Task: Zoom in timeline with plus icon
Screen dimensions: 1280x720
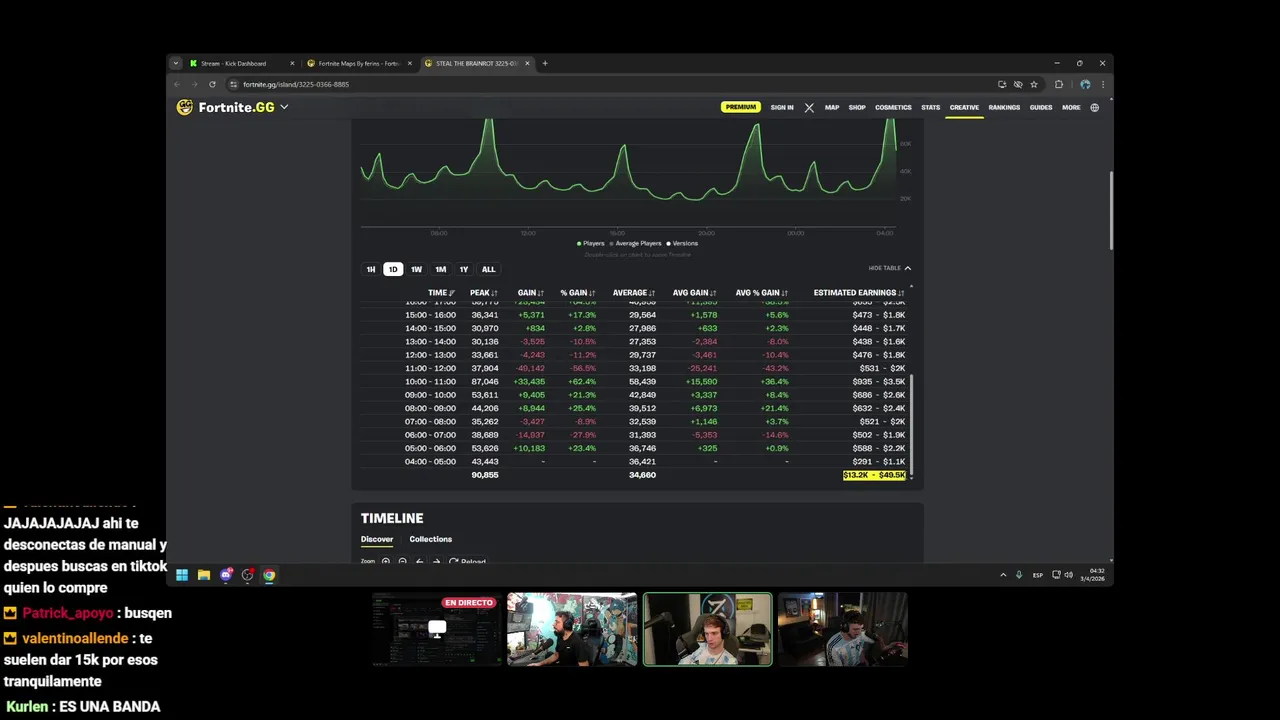Action: (x=386, y=561)
